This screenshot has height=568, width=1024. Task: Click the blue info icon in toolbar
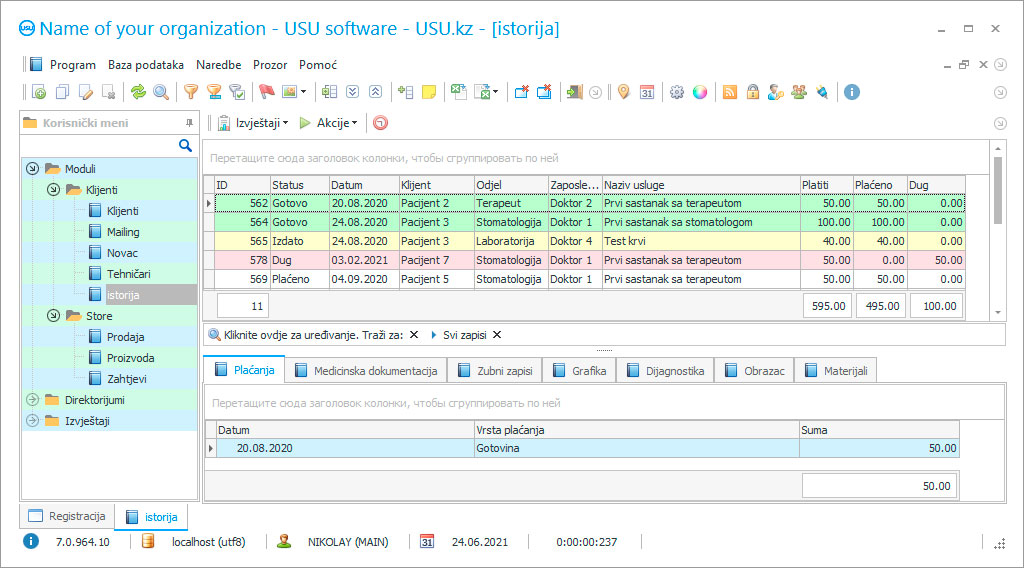click(852, 92)
